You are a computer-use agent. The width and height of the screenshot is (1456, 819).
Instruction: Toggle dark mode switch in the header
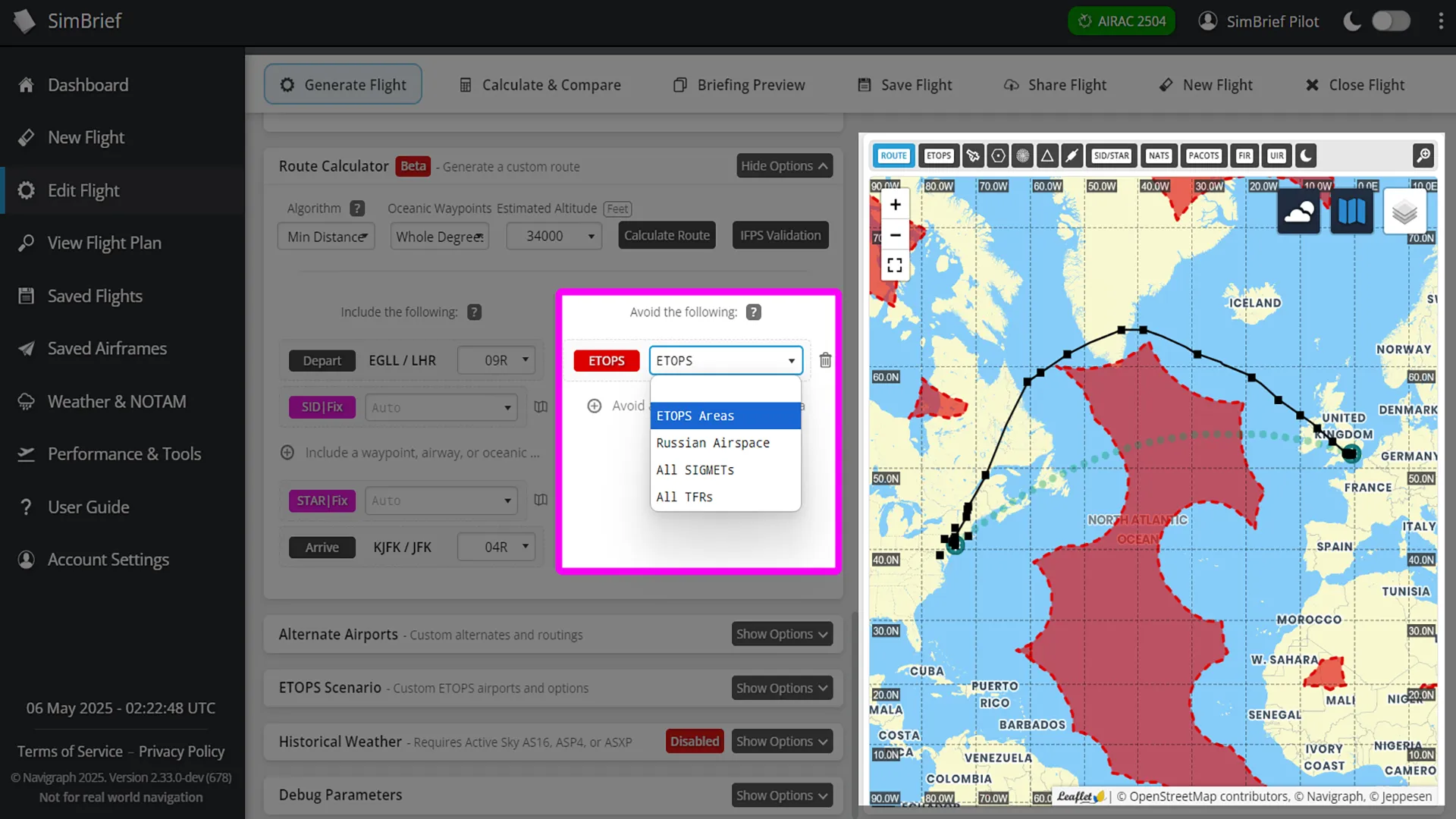1392,21
